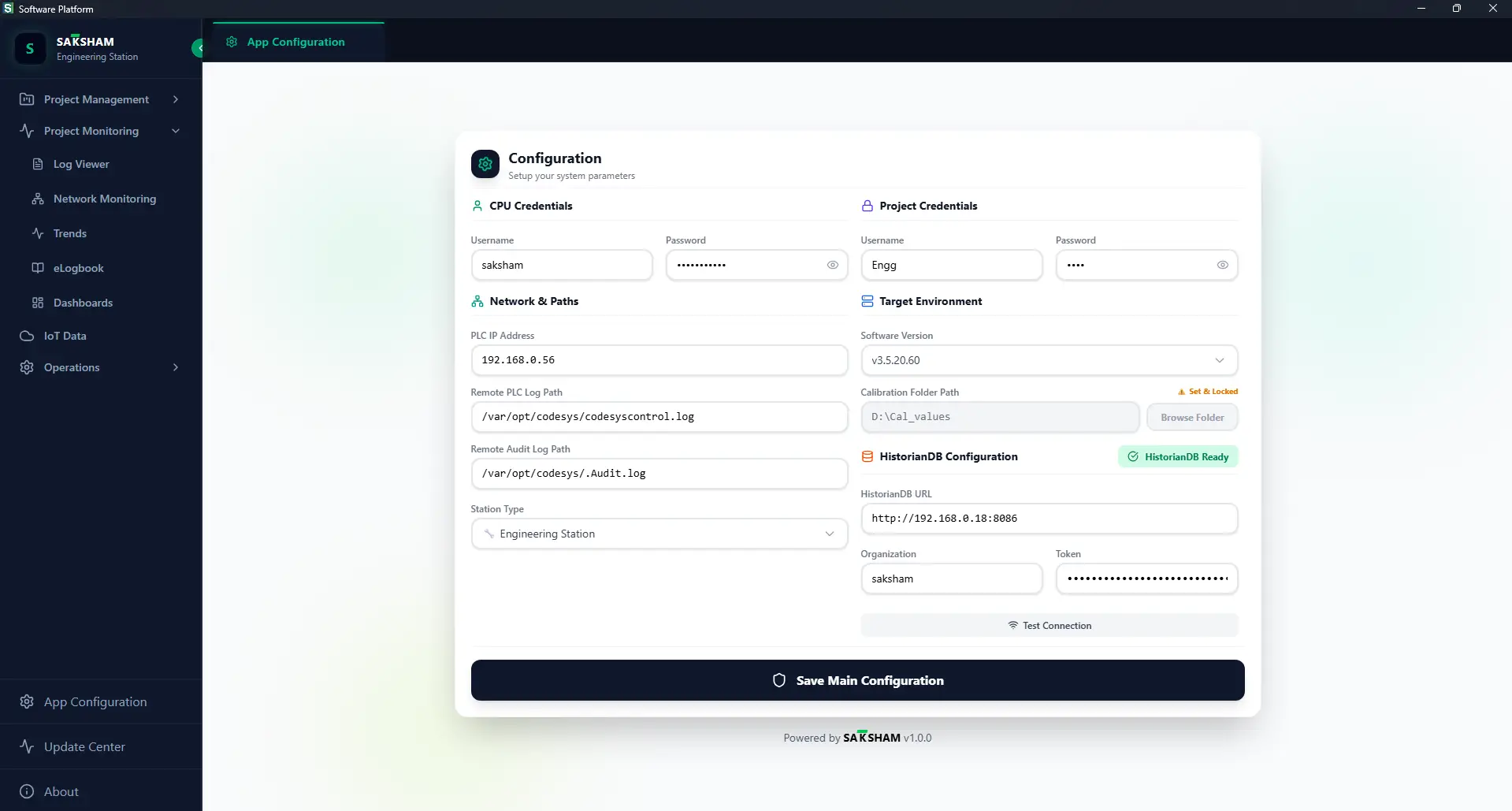Click the CPU Username field

point(561,265)
